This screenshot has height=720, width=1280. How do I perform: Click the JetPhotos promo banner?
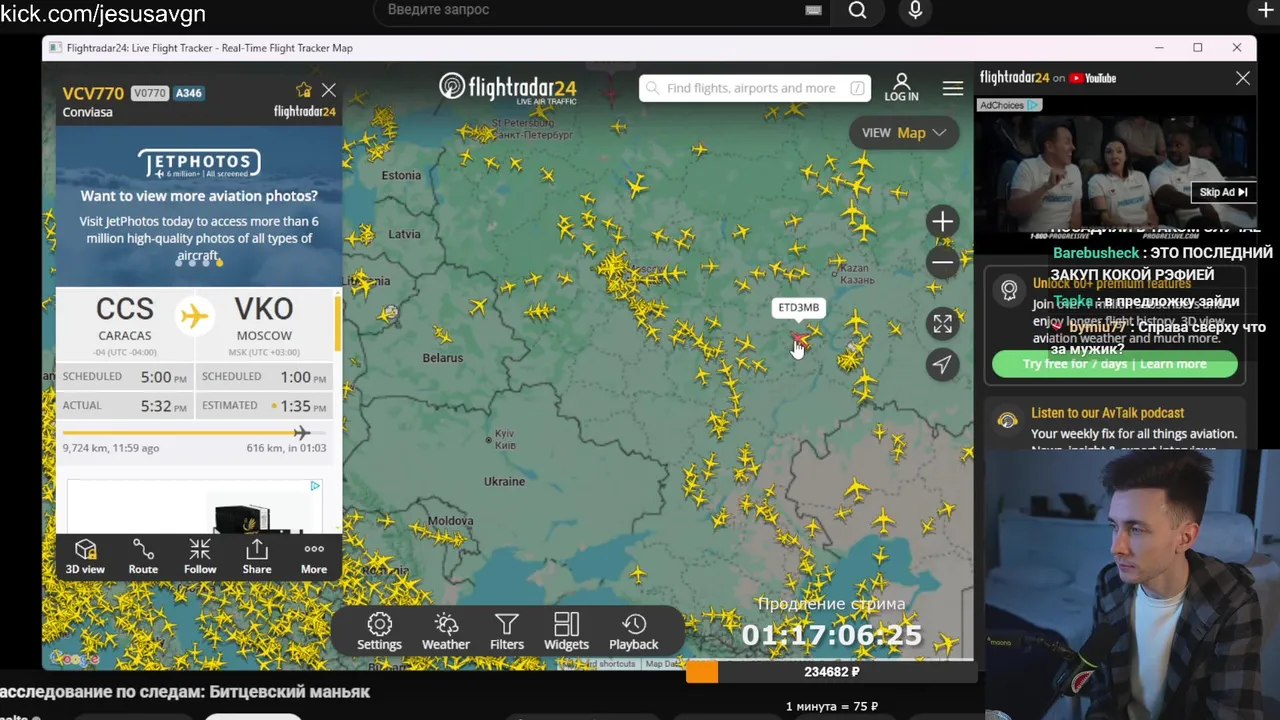pos(199,204)
